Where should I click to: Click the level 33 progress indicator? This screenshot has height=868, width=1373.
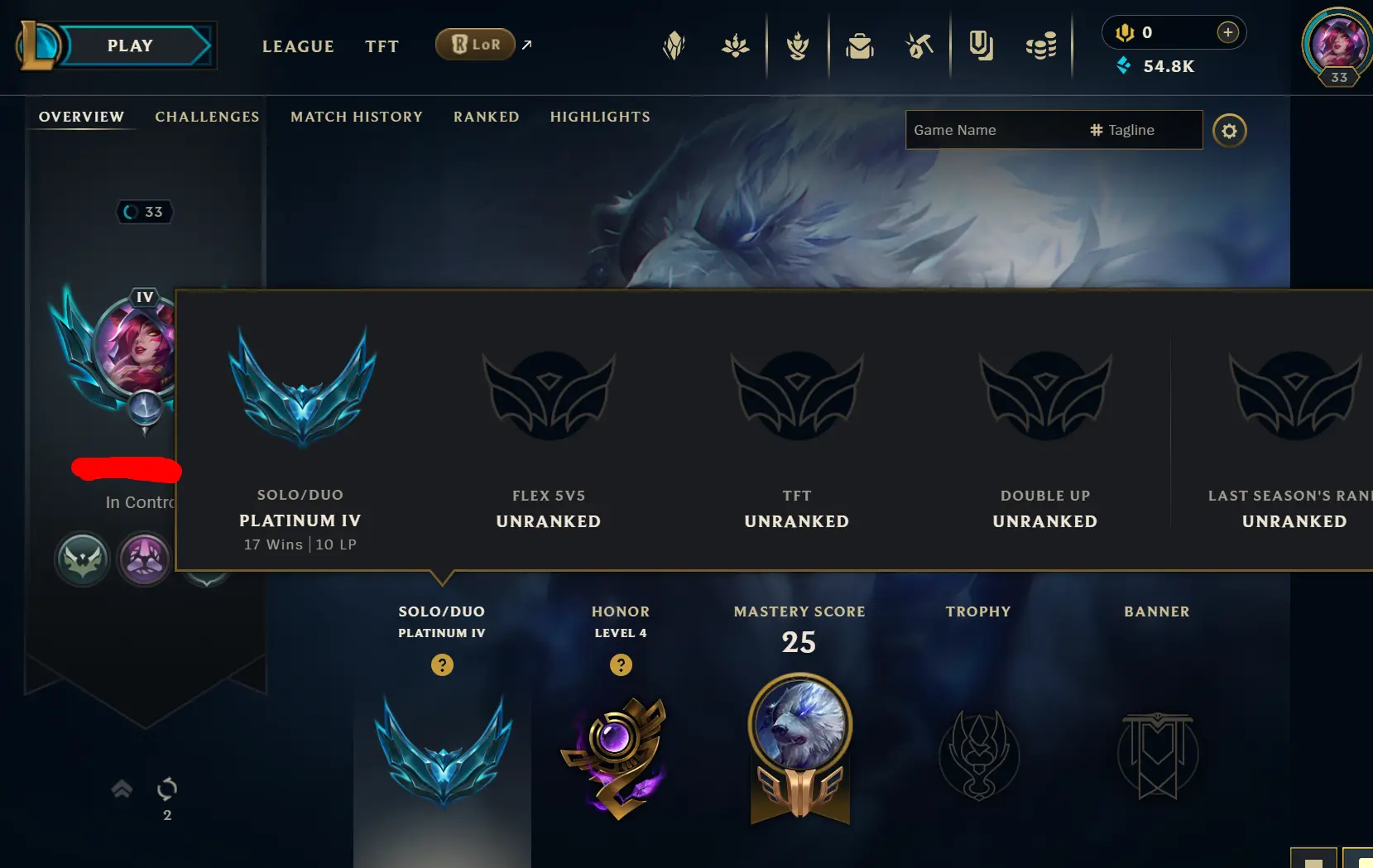145,212
